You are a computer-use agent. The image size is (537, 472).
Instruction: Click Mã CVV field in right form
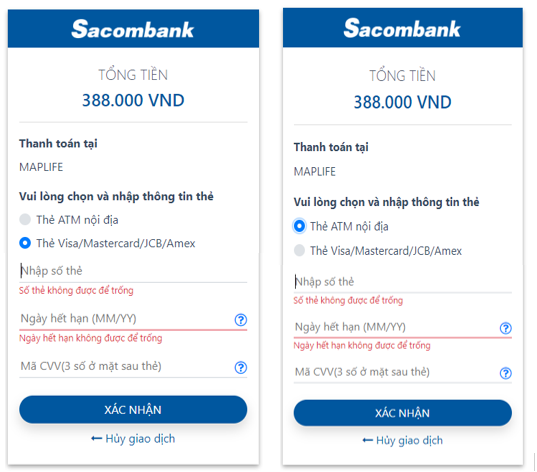click(x=396, y=372)
